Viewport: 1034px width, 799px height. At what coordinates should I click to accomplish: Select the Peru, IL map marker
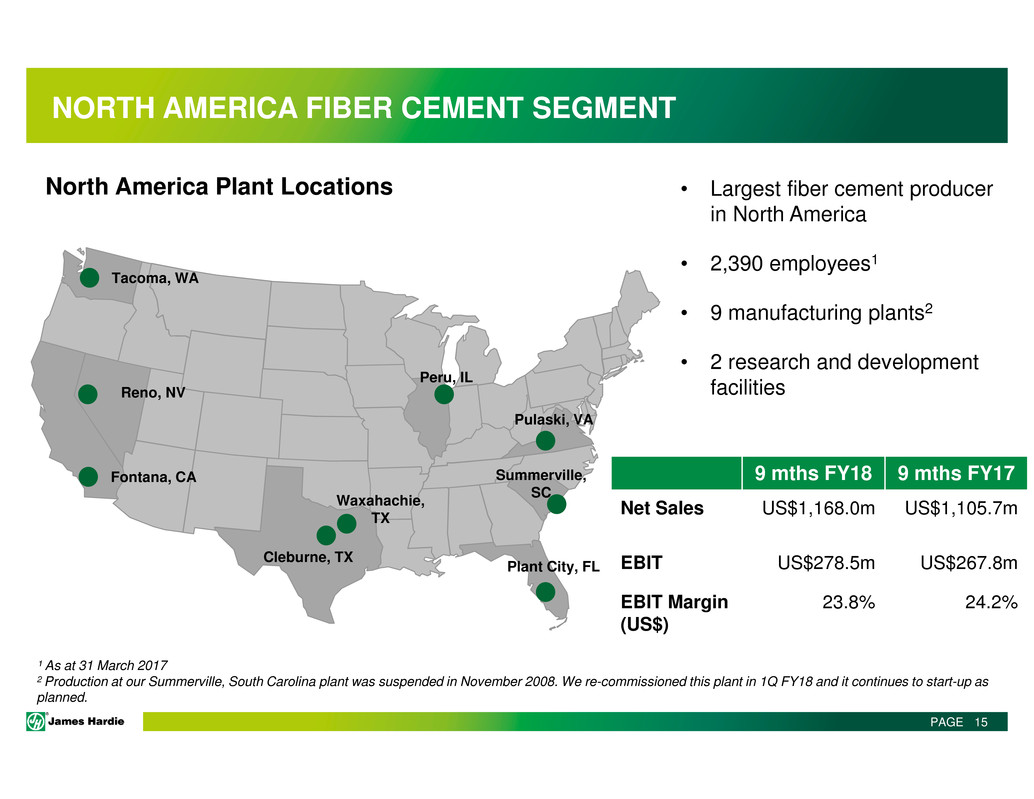[444, 395]
